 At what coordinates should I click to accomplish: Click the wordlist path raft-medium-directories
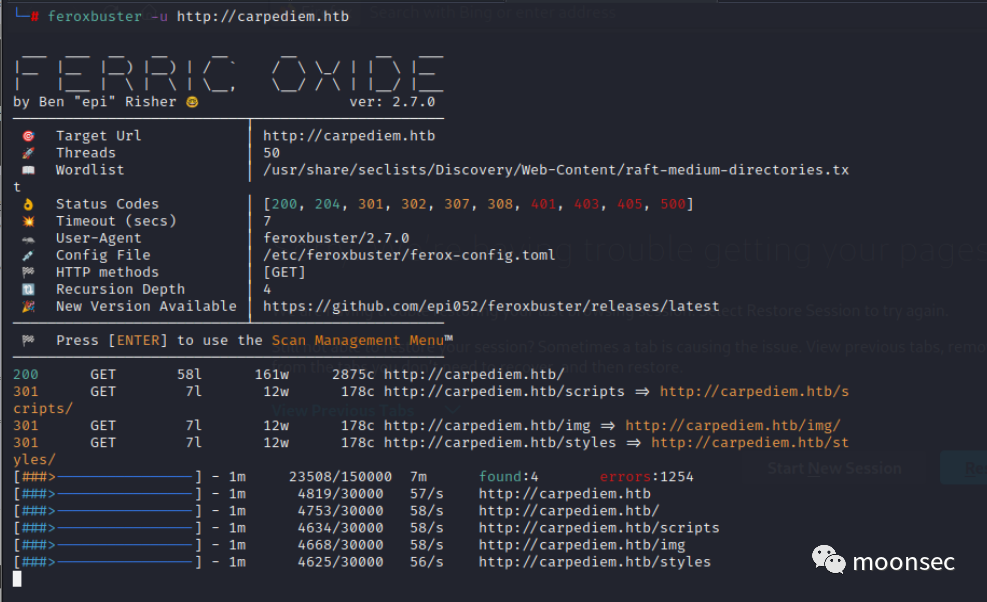556,170
